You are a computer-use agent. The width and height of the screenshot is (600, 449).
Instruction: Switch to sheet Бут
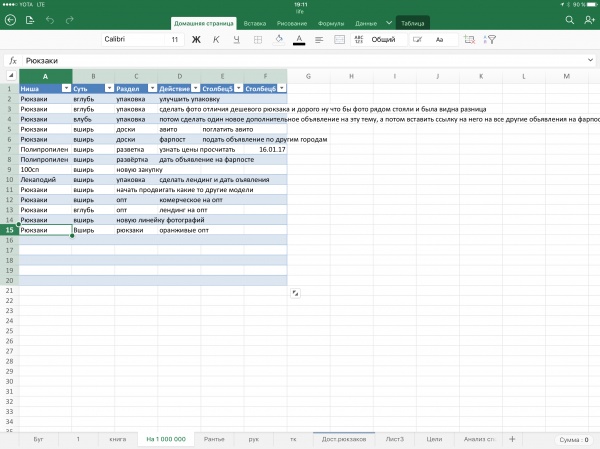point(38,439)
